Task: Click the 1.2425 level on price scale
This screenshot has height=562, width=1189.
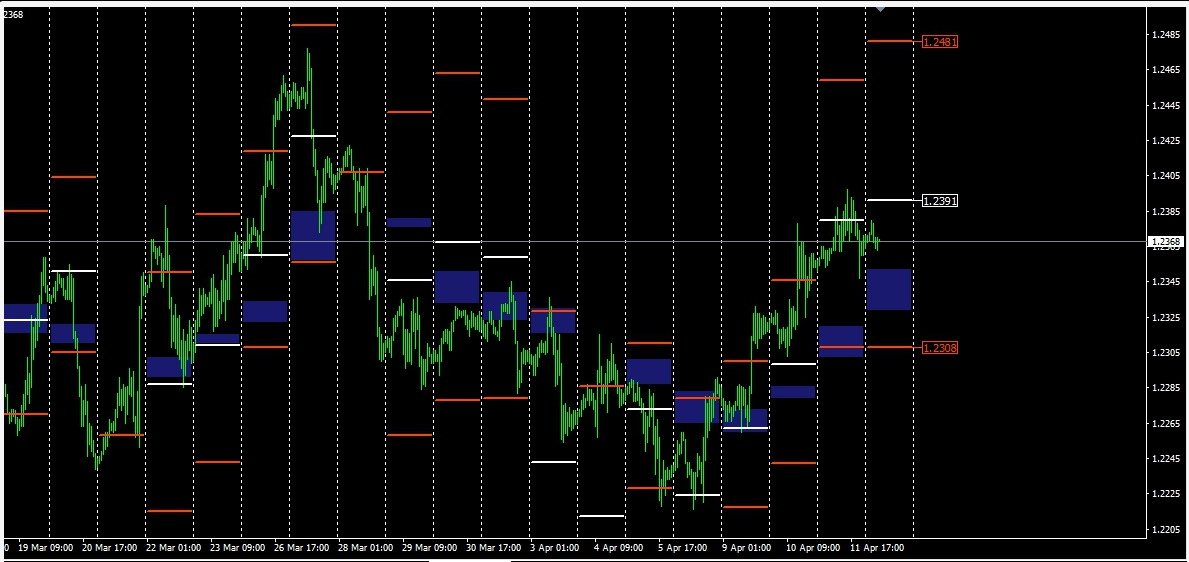Action: (x=1165, y=141)
